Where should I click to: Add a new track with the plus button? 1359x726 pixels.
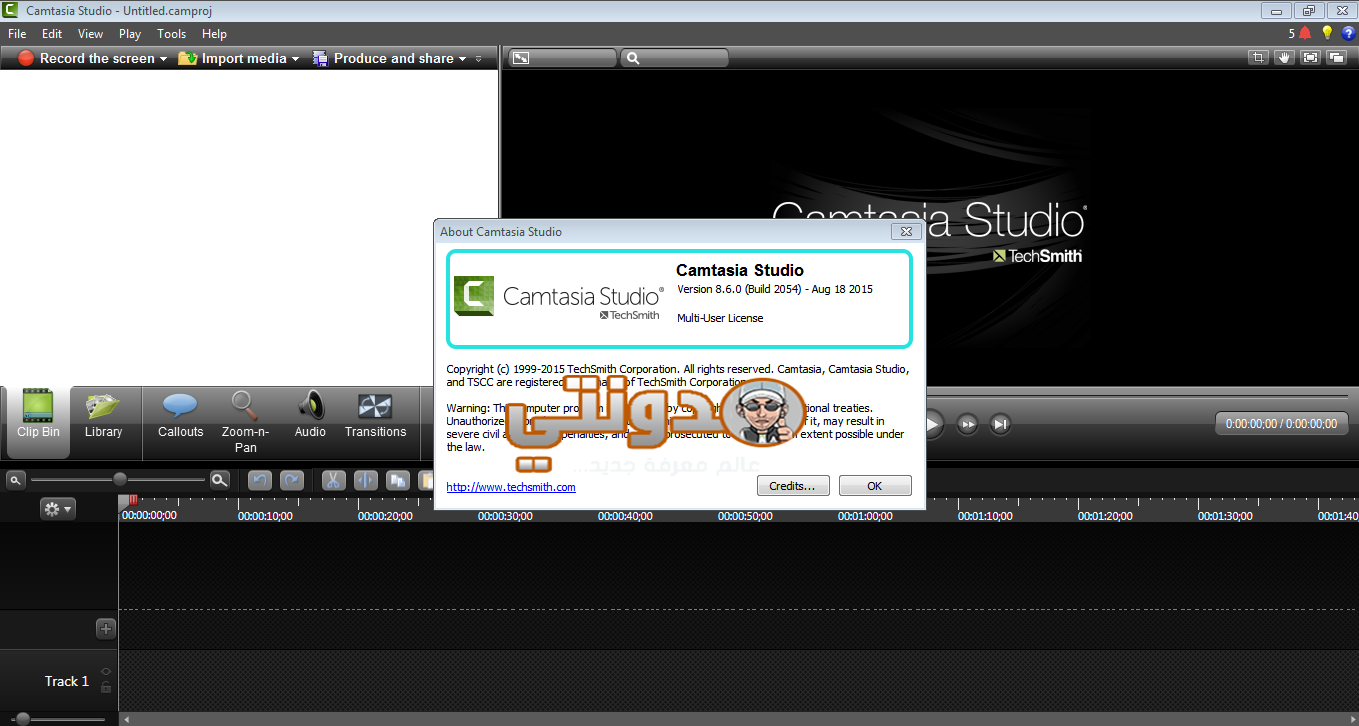[x=106, y=629]
